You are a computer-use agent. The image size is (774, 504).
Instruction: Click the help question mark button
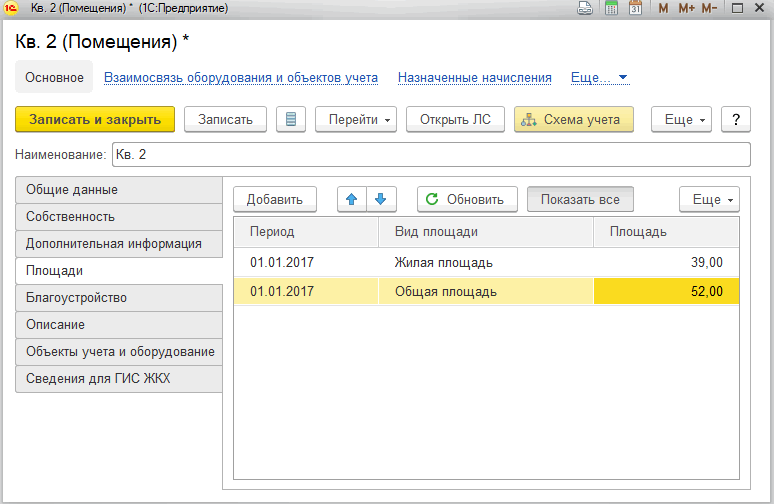click(736, 119)
